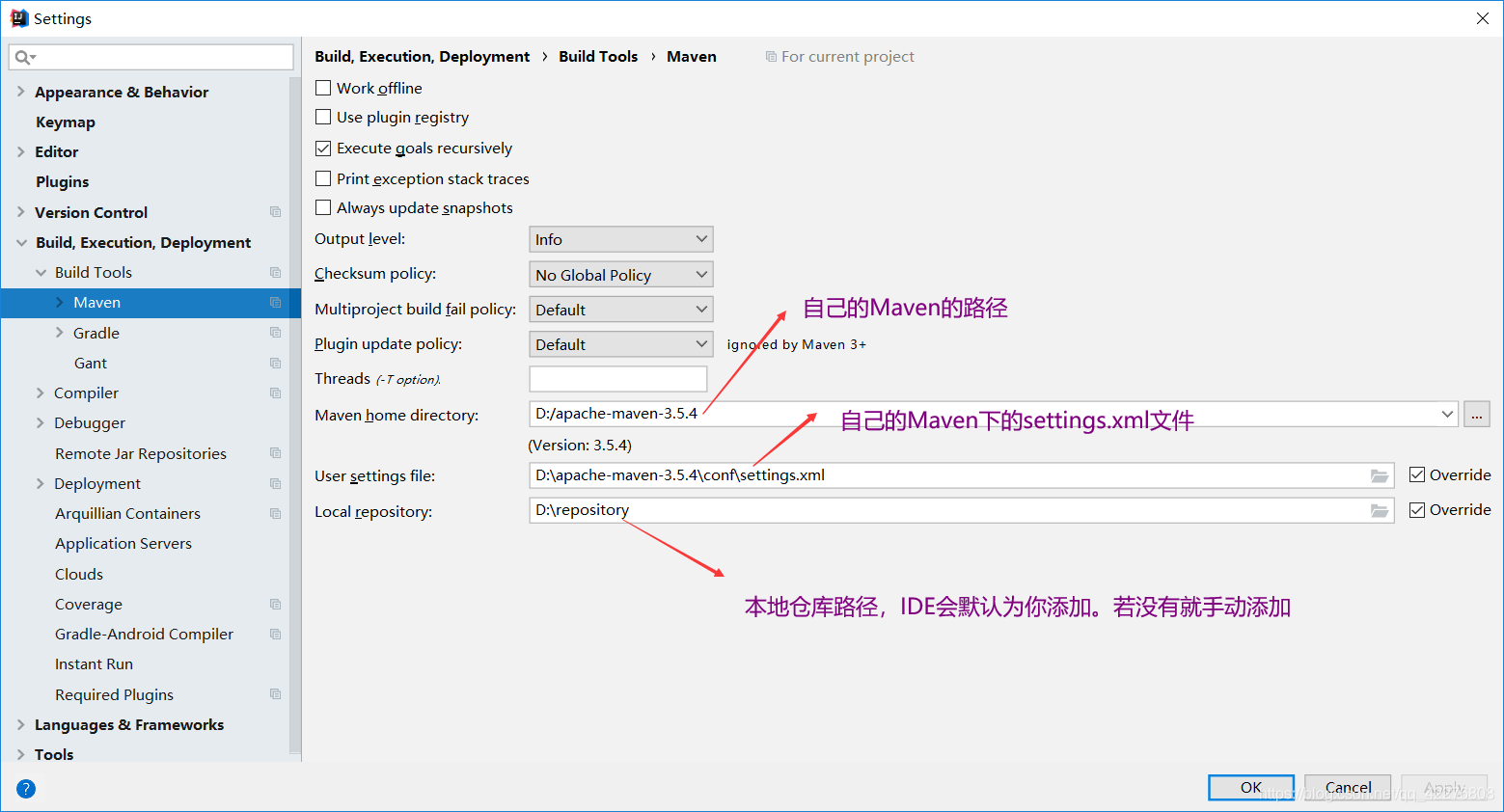Click the help question mark icon
Image resolution: width=1504 pixels, height=812 pixels.
point(26,789)
